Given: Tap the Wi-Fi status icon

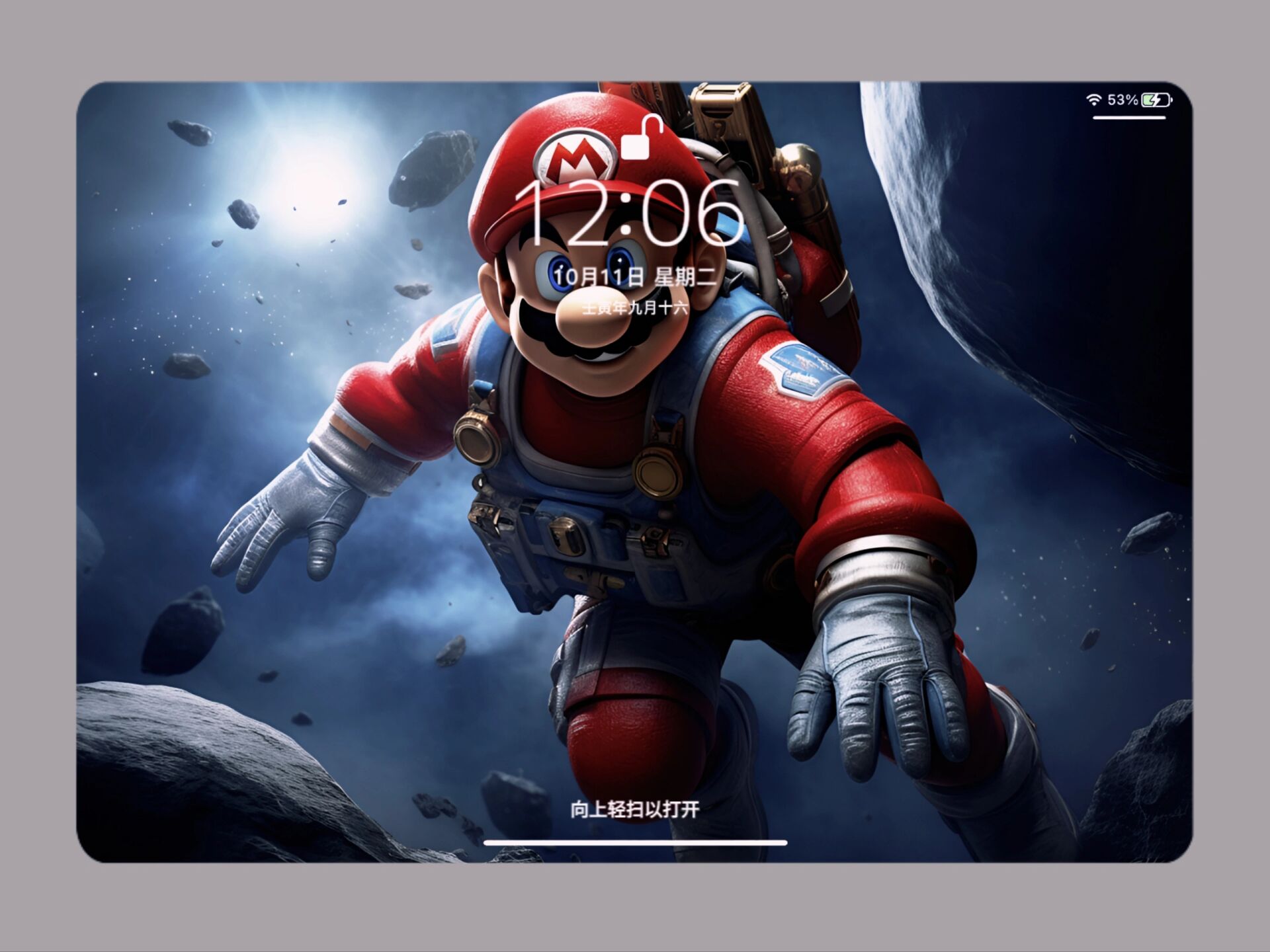Looking at the screenshot, I should click(1094, 100).
